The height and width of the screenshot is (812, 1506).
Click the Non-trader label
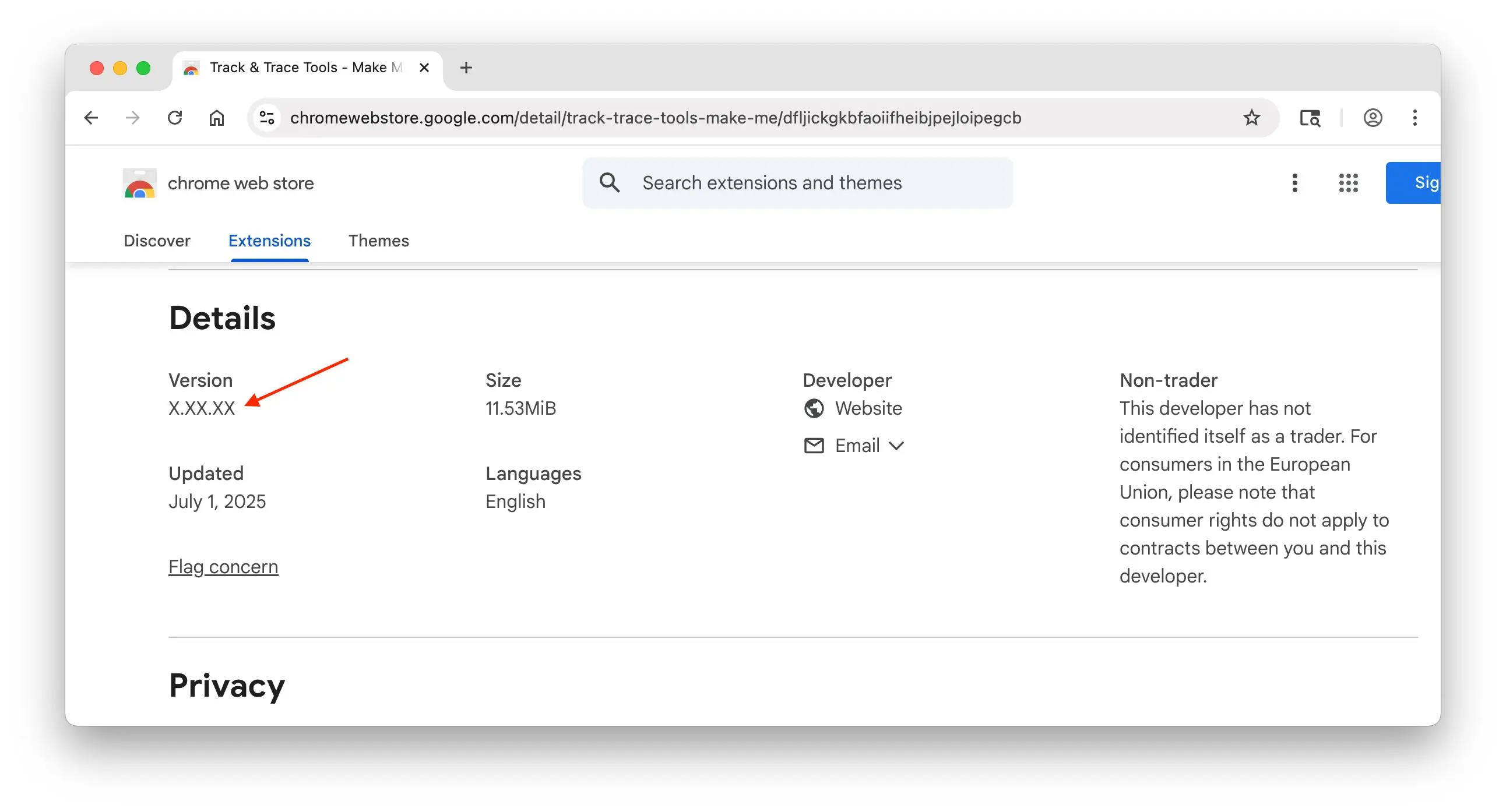1169,380
